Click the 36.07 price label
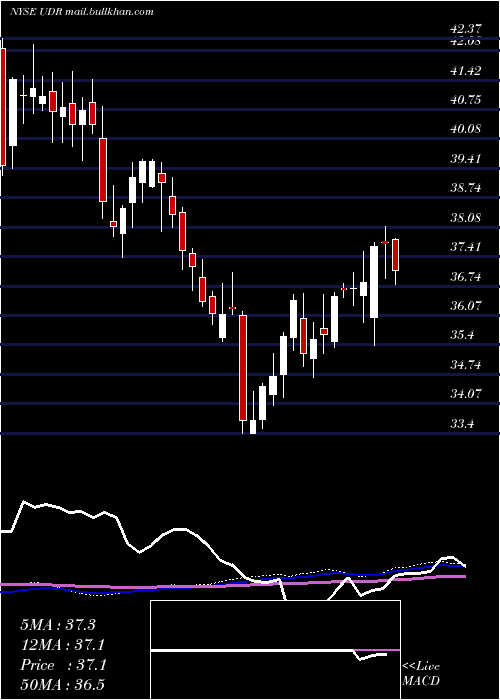This screenshot has width=500, height=700. [x=466, y=306]
